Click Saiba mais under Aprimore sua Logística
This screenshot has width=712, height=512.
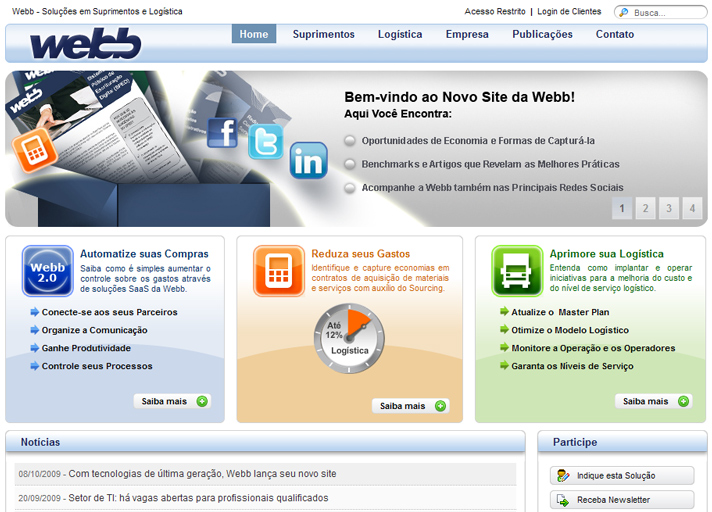pos(653,401)
